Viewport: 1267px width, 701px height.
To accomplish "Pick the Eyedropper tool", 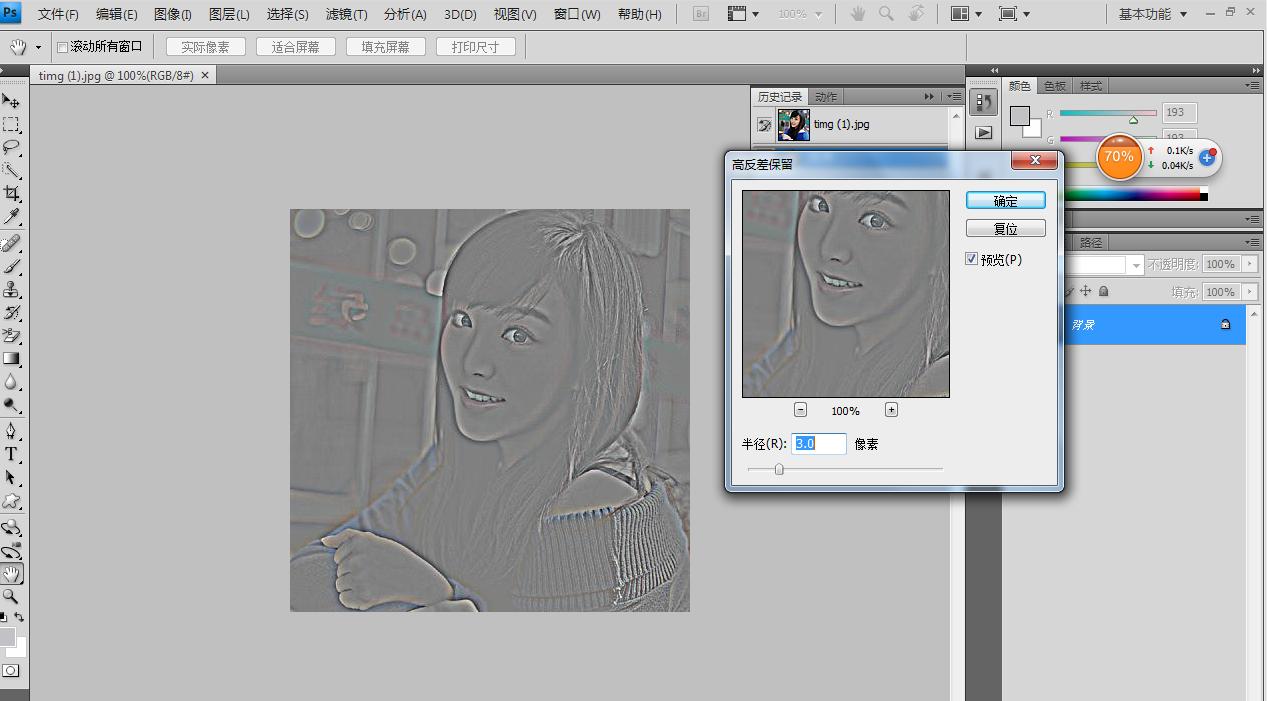I will click(x=11, y=216).
